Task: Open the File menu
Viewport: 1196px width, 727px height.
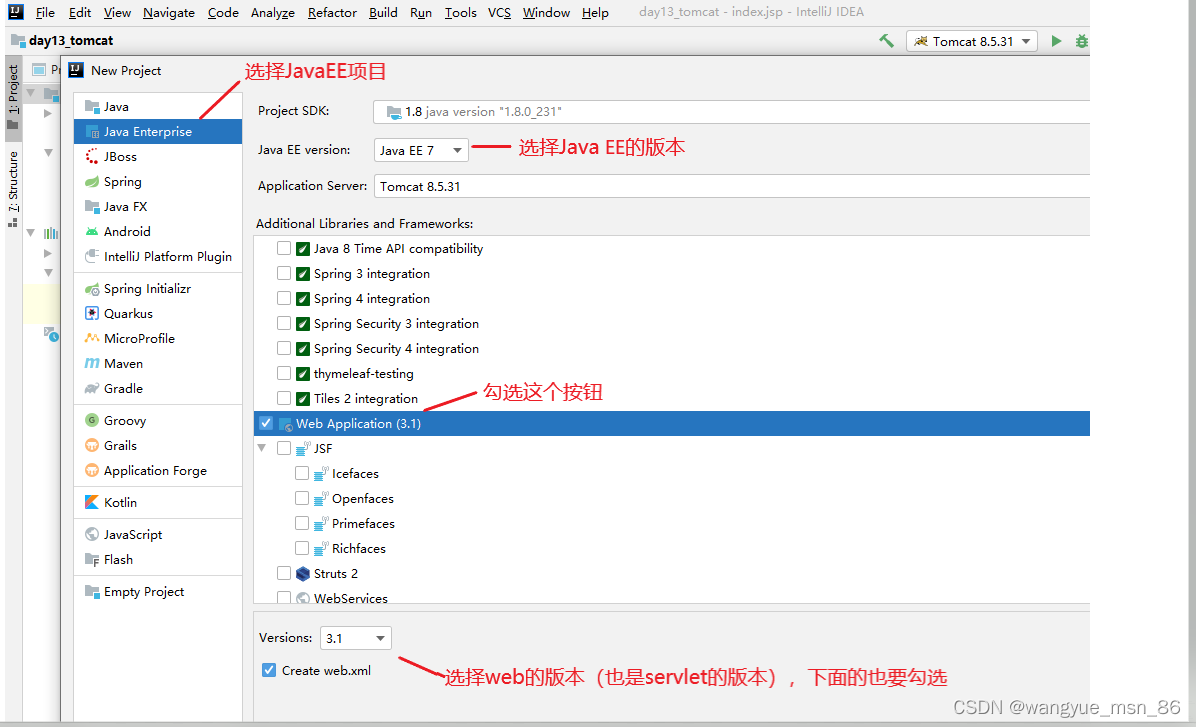Action: (45, 12)
